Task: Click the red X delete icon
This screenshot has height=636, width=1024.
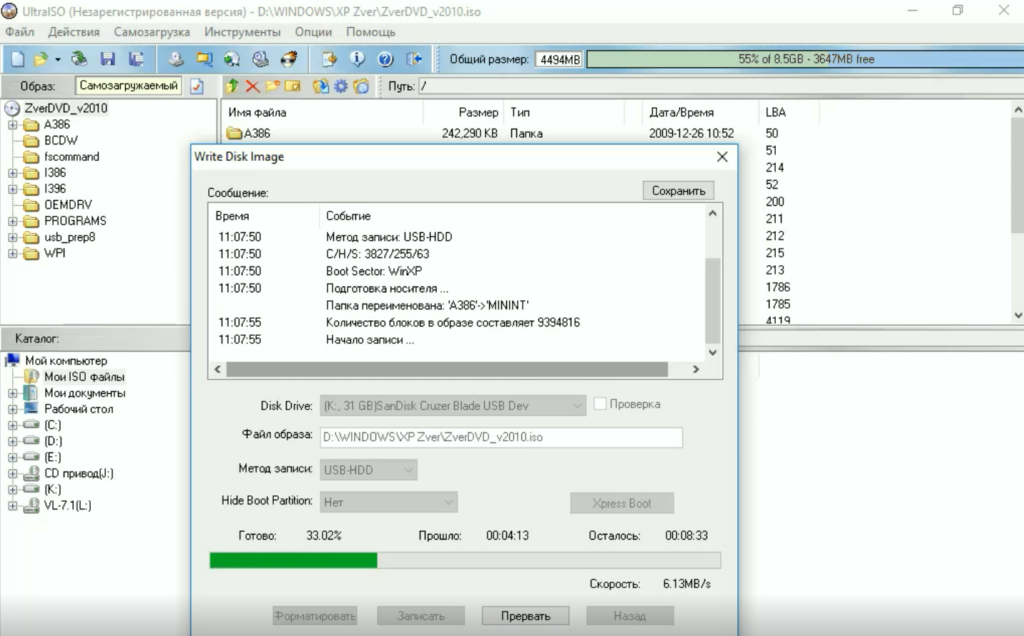Action: [x=252, y=87]
